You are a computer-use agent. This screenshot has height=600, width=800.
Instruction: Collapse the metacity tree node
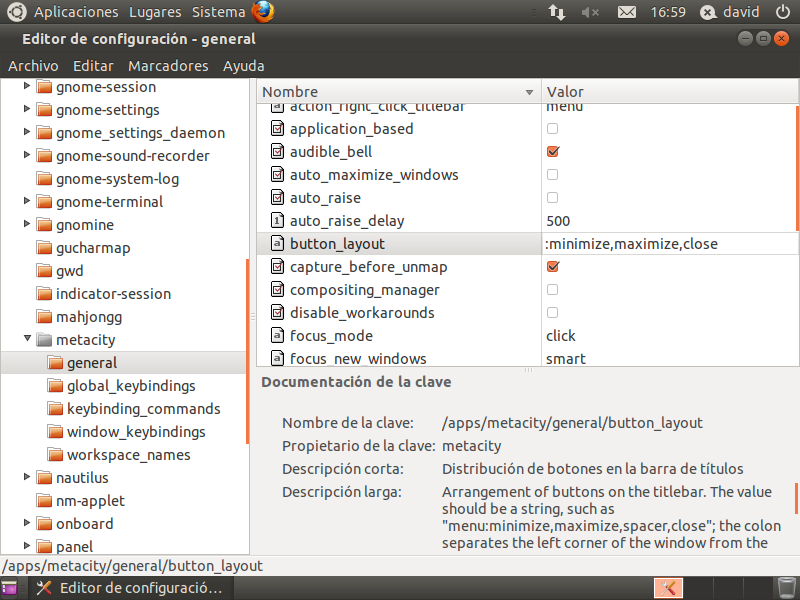tap(27, 338)
